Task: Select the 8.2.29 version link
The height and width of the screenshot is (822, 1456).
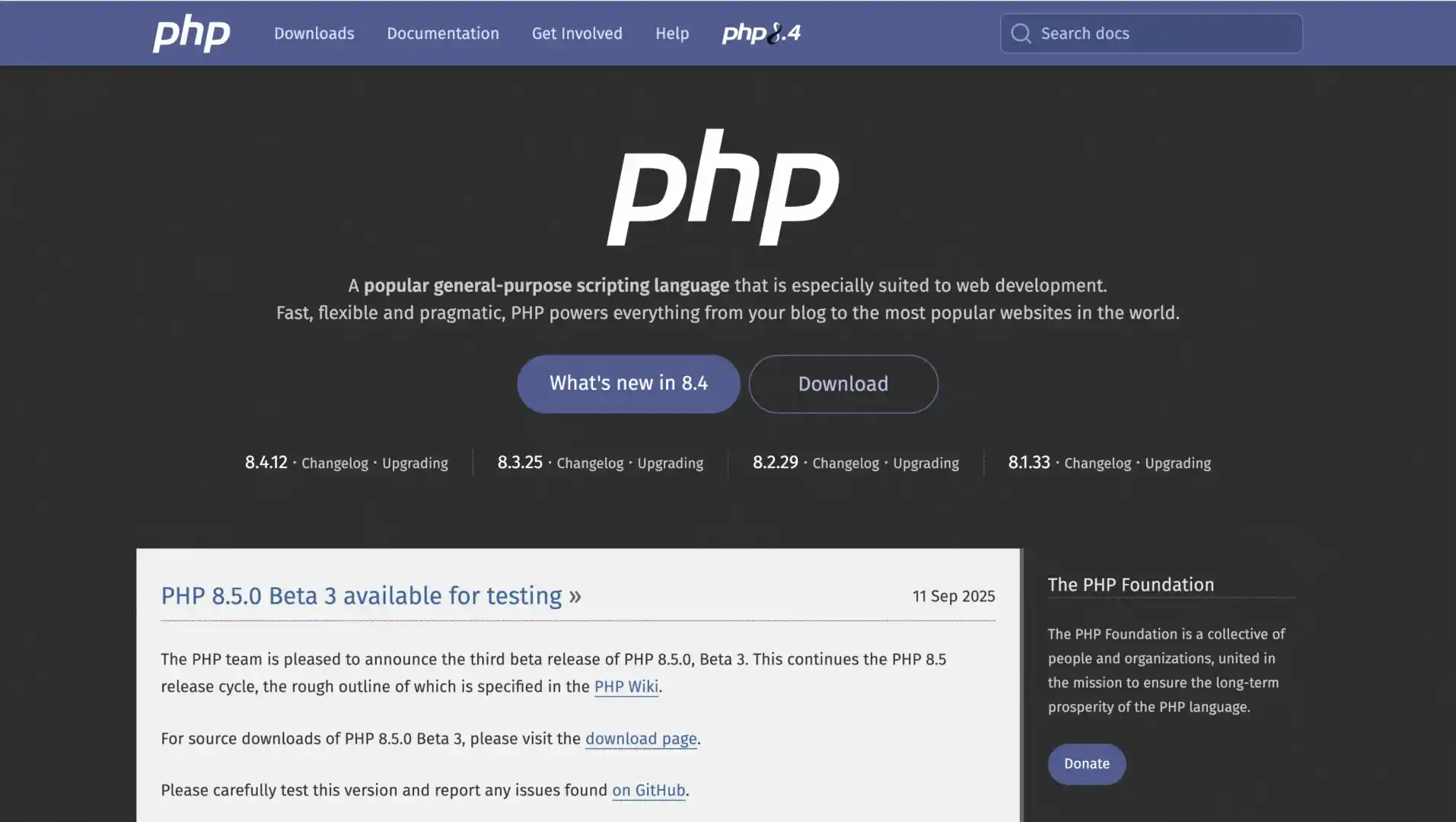Action: pos(776,463)
